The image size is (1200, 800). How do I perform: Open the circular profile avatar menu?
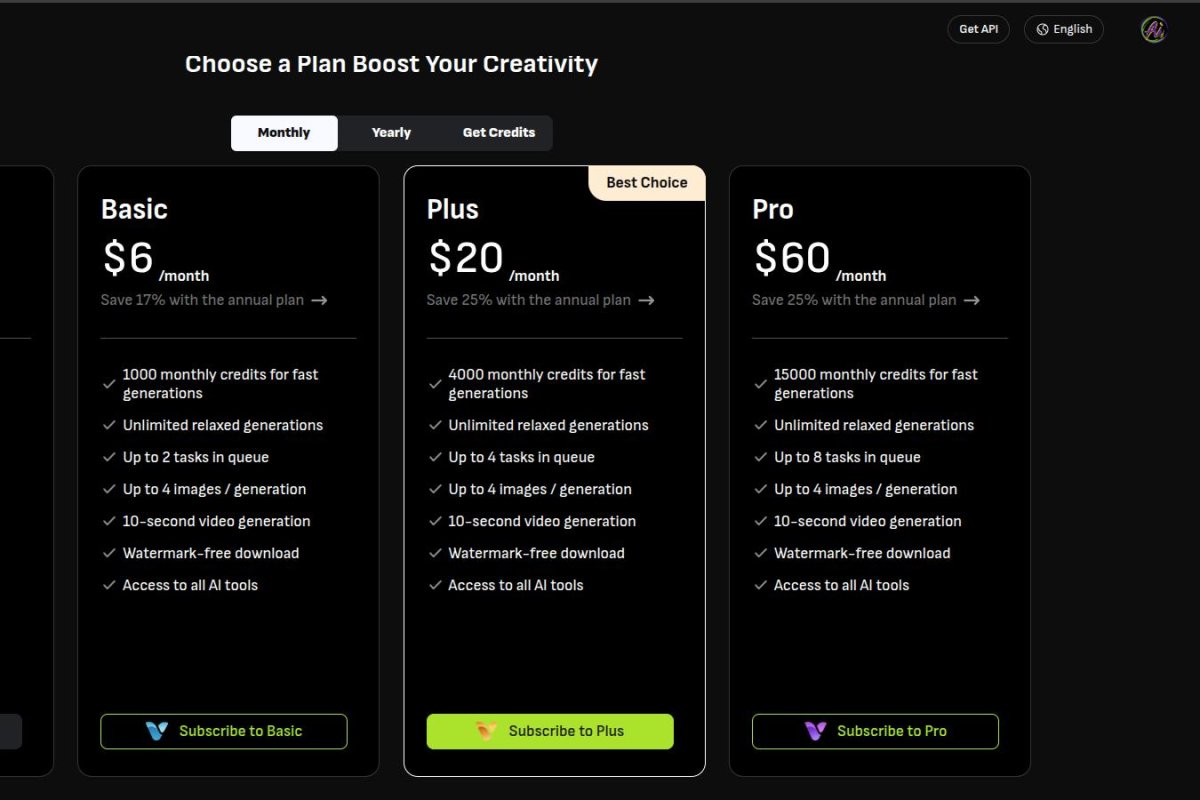point(1152,30)
